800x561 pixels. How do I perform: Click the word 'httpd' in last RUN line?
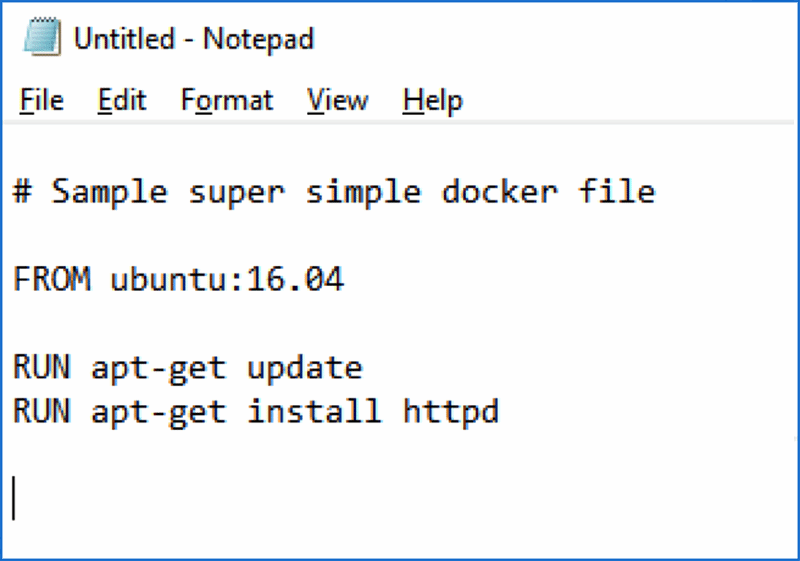coord(451,412)
